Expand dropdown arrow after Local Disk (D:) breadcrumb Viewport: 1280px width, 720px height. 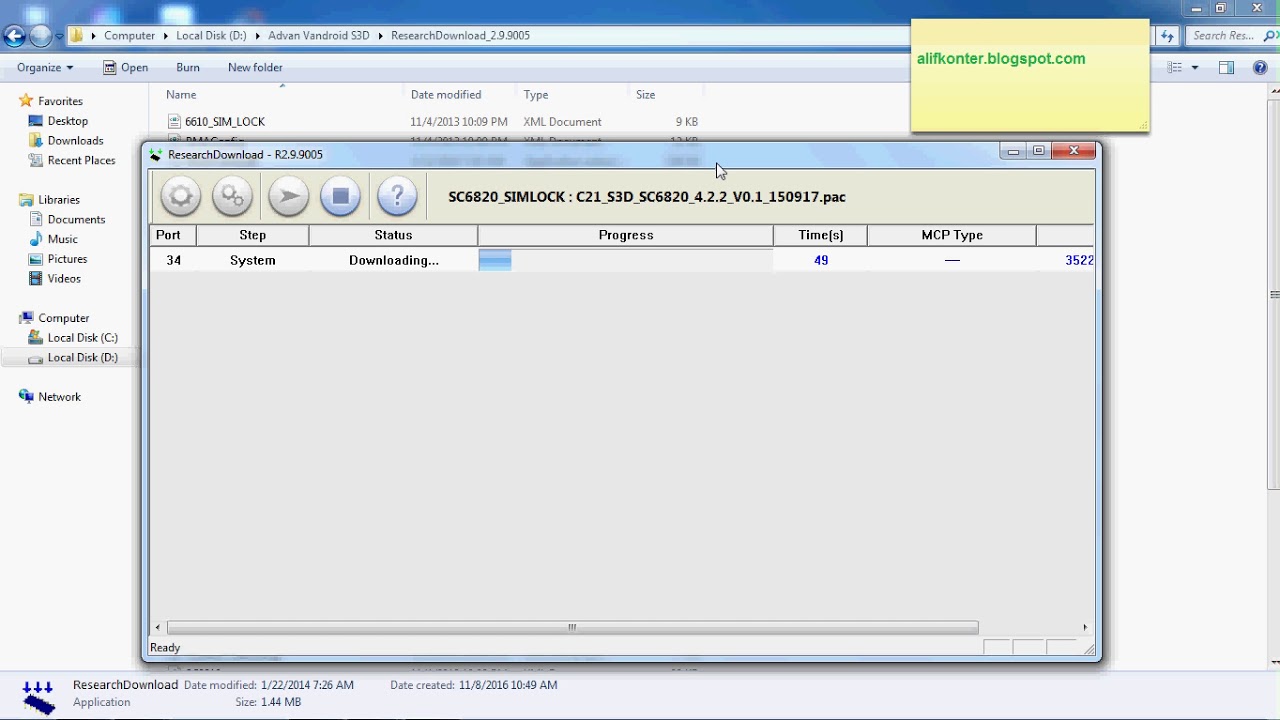pyautogui.click(x=258, y=36)
